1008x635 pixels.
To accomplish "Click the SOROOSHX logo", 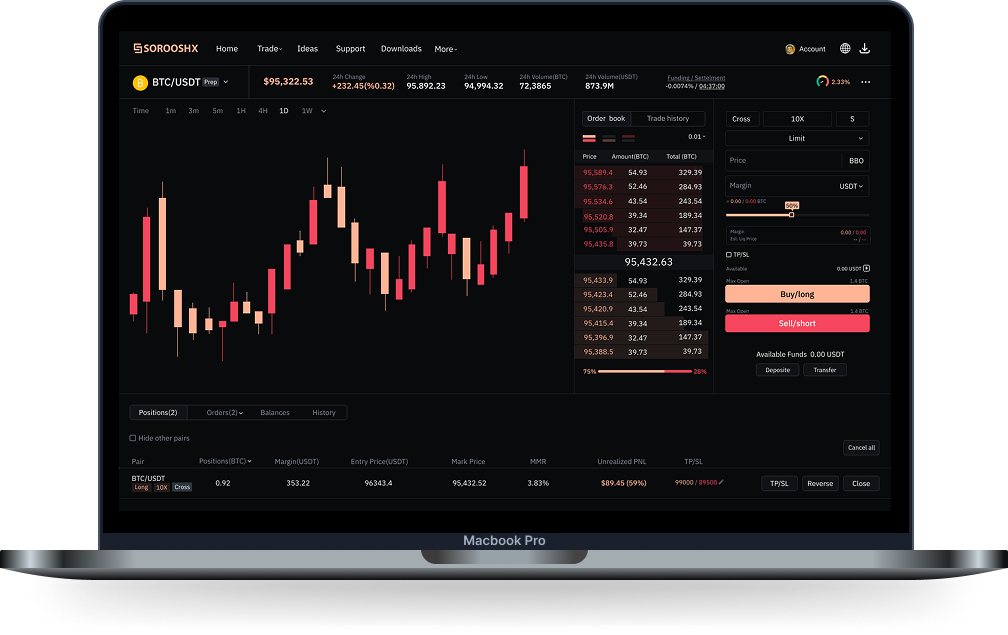I will (165, 48).
